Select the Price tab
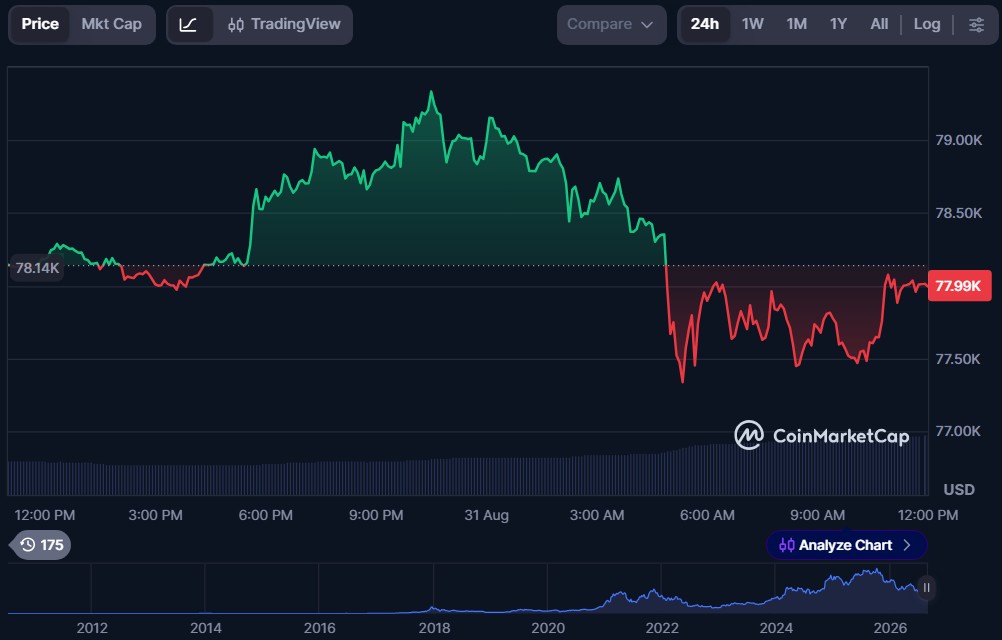This screenshot has height=640, width=1002. [40, 25]
